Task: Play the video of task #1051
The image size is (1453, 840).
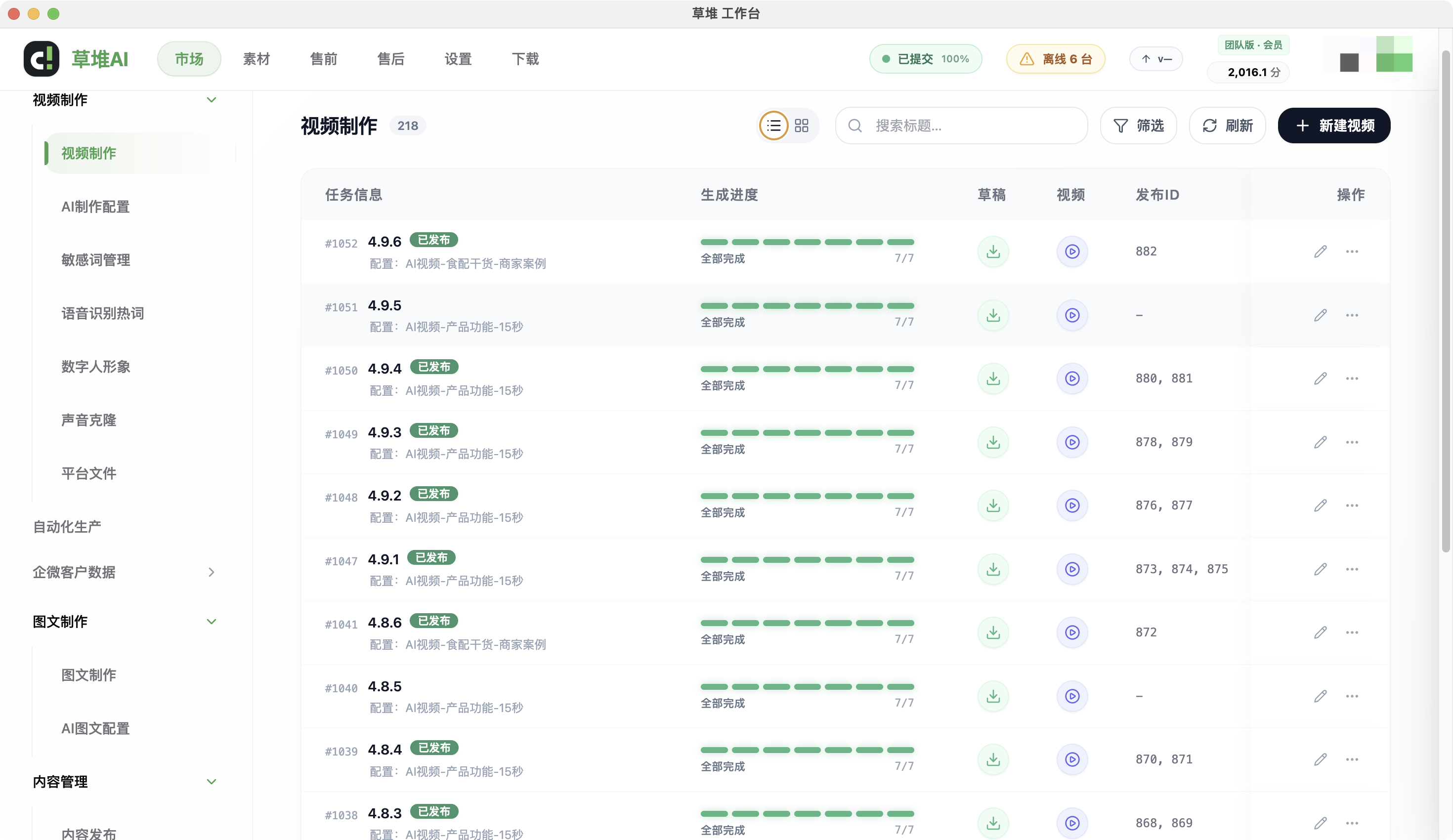Action: click(1071, 315)
